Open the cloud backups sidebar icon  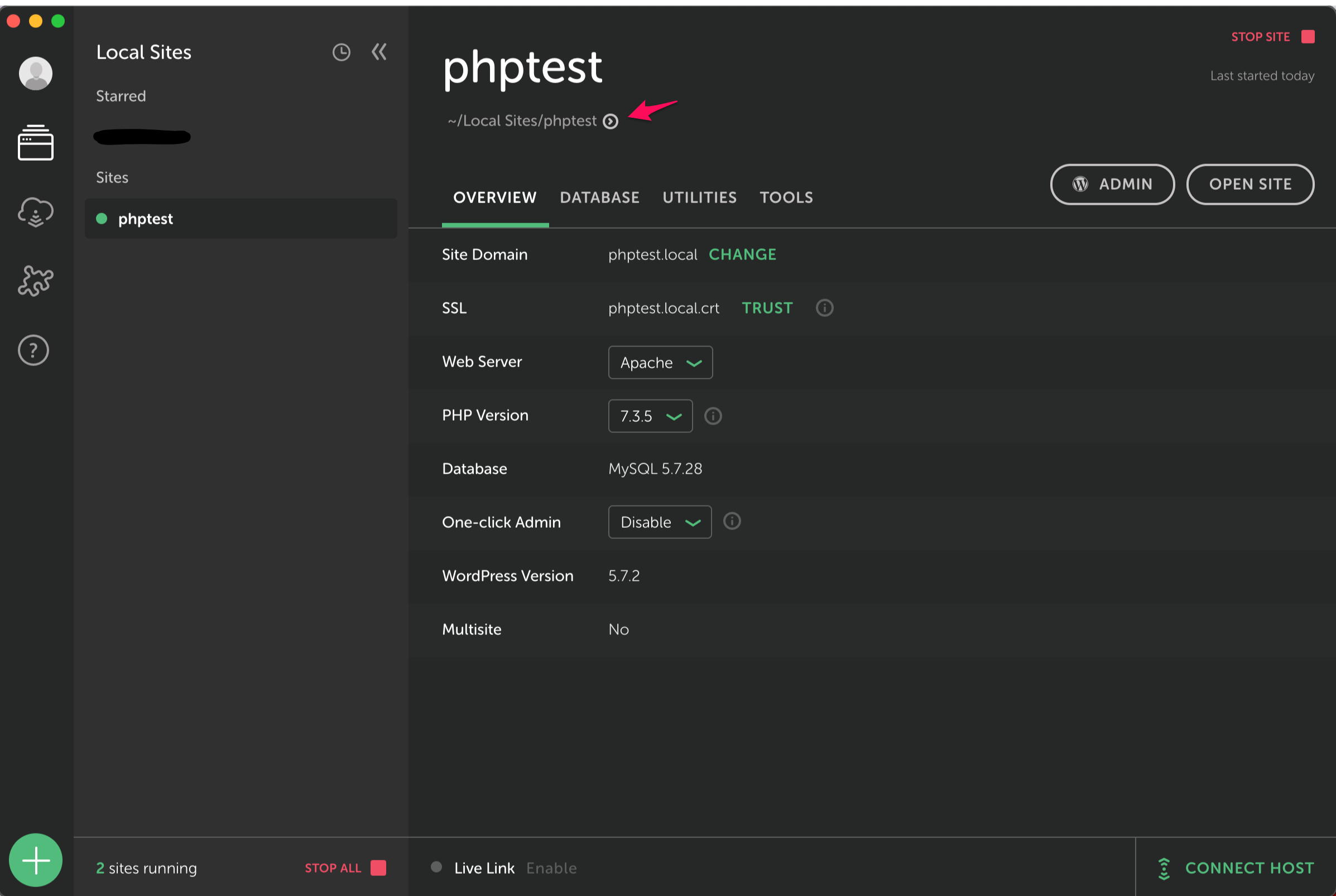35,212
